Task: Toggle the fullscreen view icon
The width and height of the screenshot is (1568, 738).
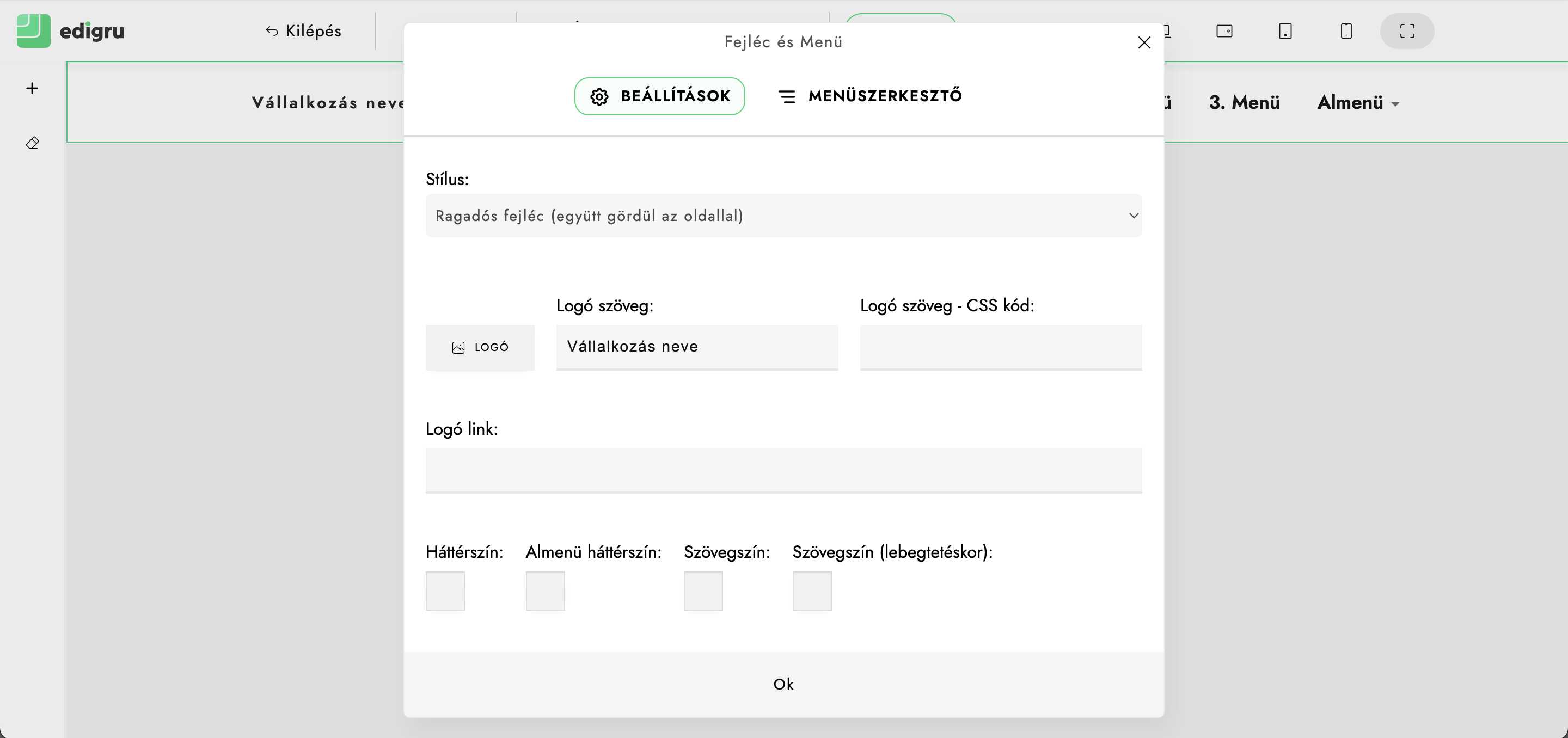Action: [1407, 31]
